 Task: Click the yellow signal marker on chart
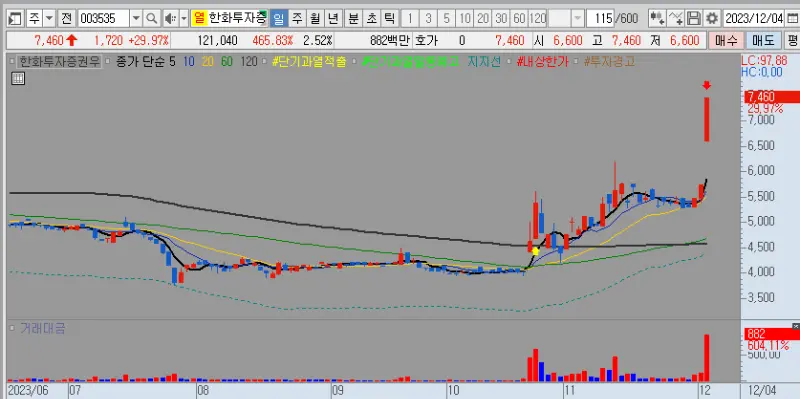point(535,251)
